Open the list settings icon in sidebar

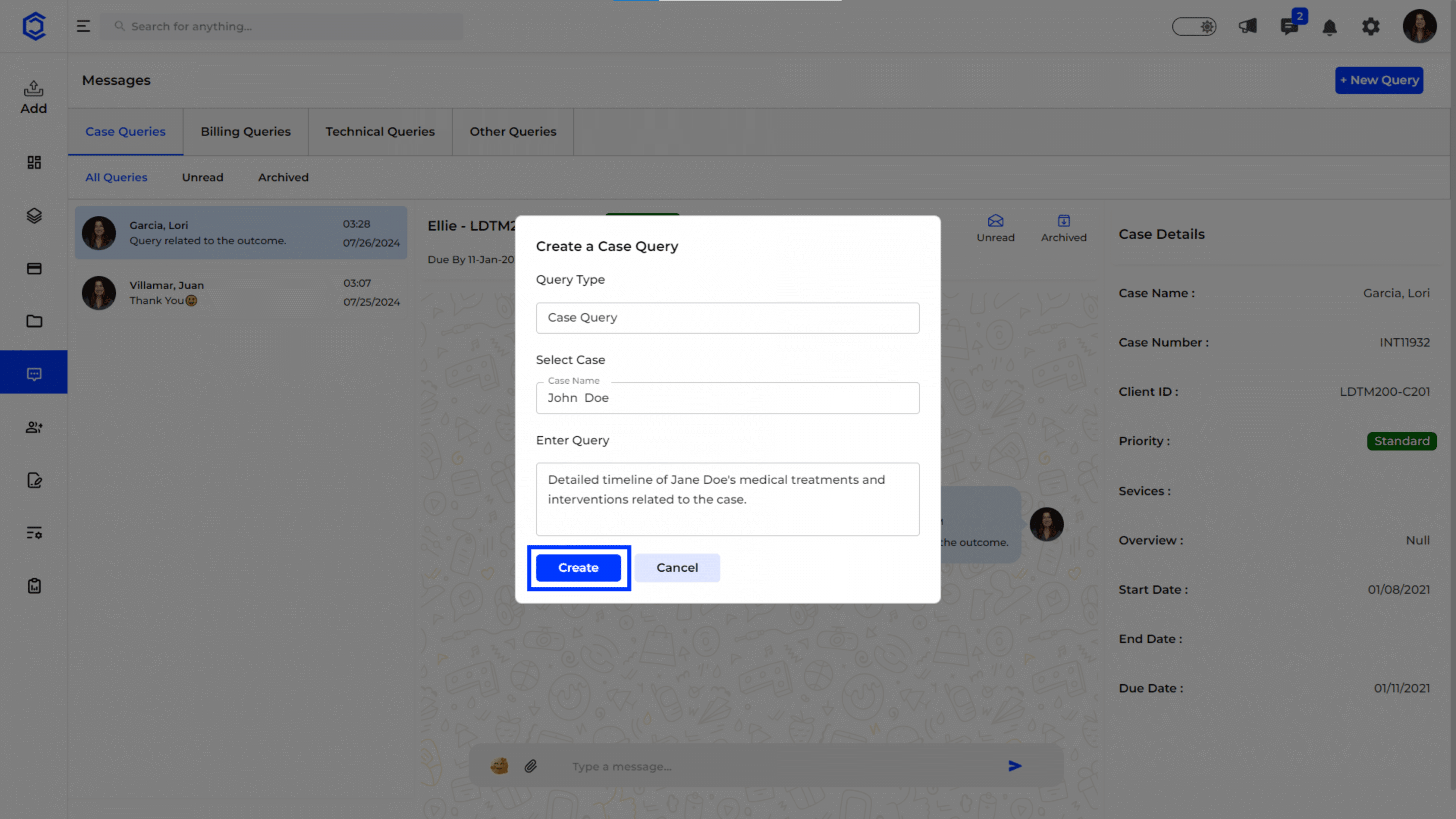(x=34, y=532)
